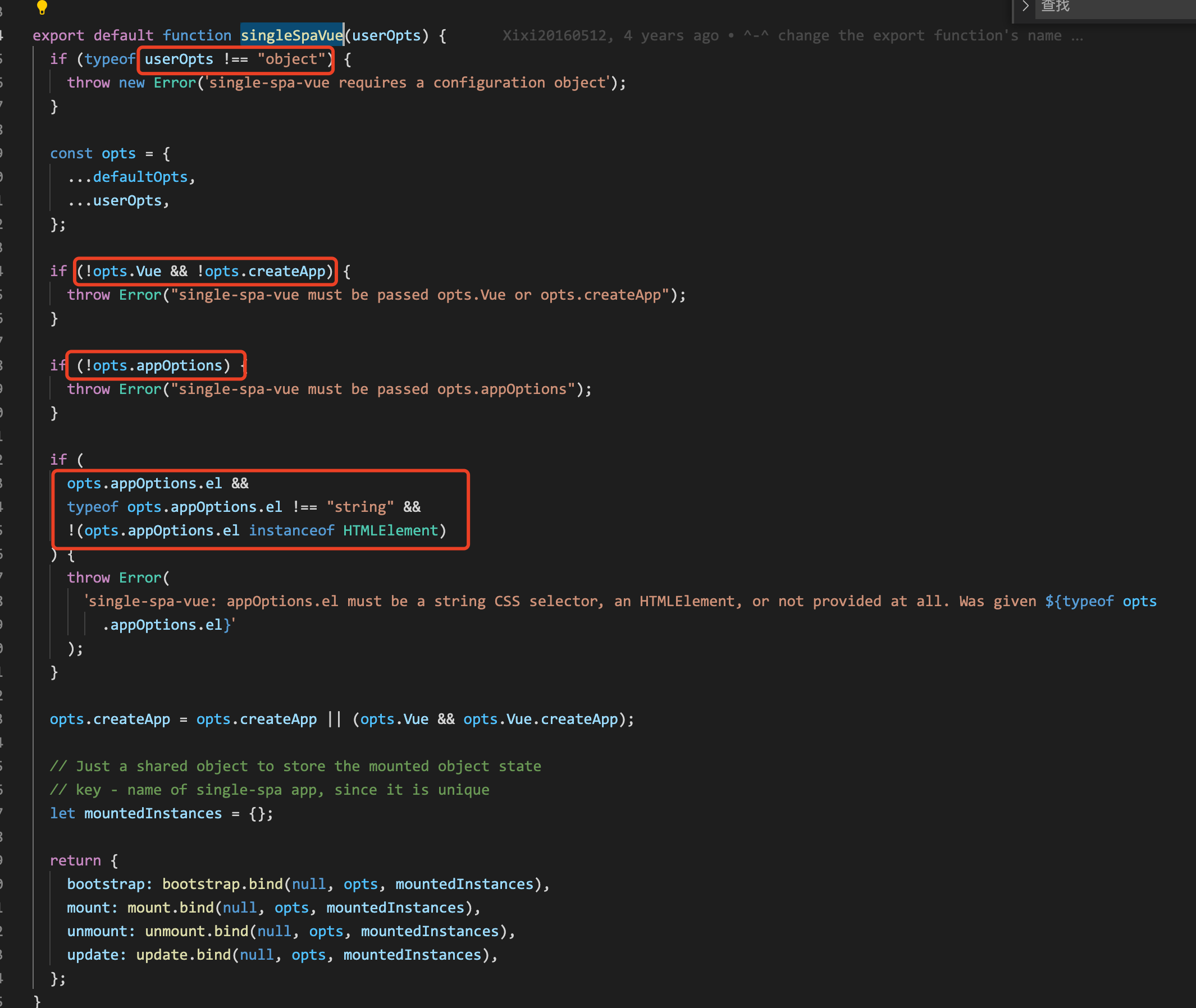The width and height of the screenshot is (1196, 1008).
Task: Click the highlighted singleSpaVue function name
Action: [291, 35]
